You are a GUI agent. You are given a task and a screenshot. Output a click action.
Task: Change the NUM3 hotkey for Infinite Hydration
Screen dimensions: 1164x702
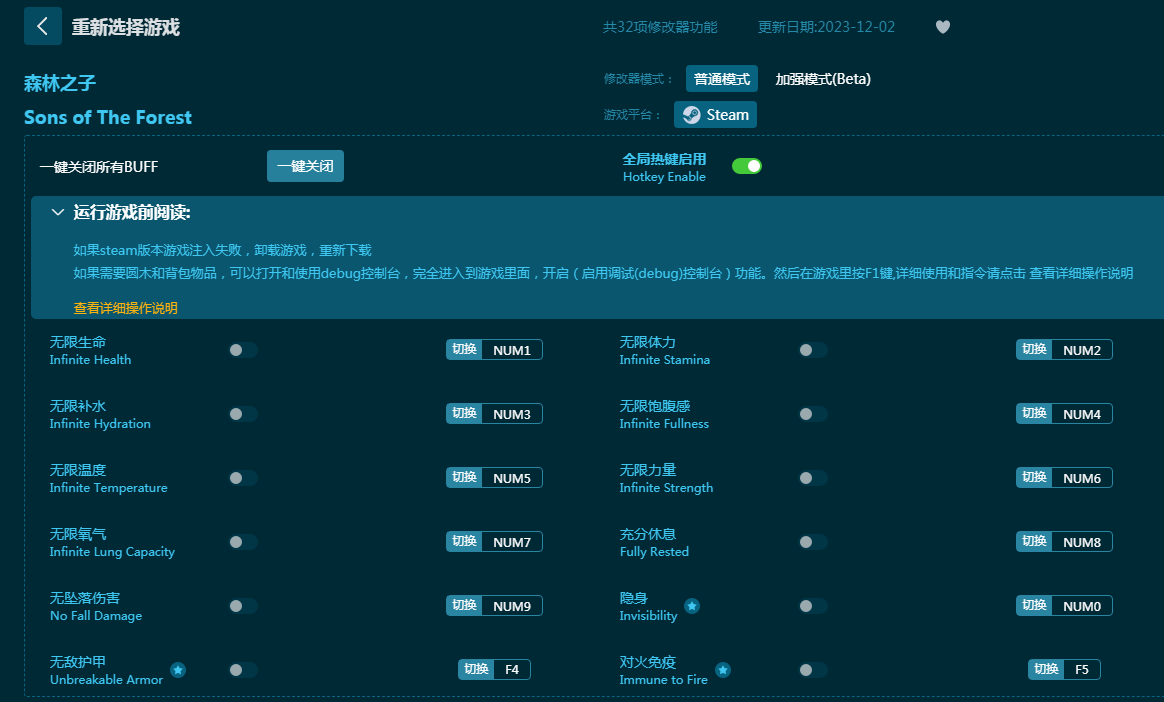[494, 413]
